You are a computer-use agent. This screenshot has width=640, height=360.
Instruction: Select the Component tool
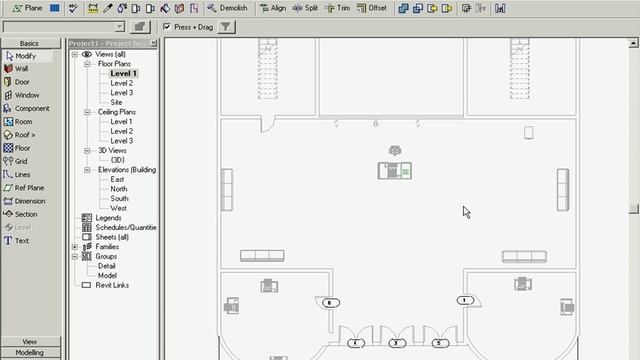pyautogui.click(x=27, y=108)
